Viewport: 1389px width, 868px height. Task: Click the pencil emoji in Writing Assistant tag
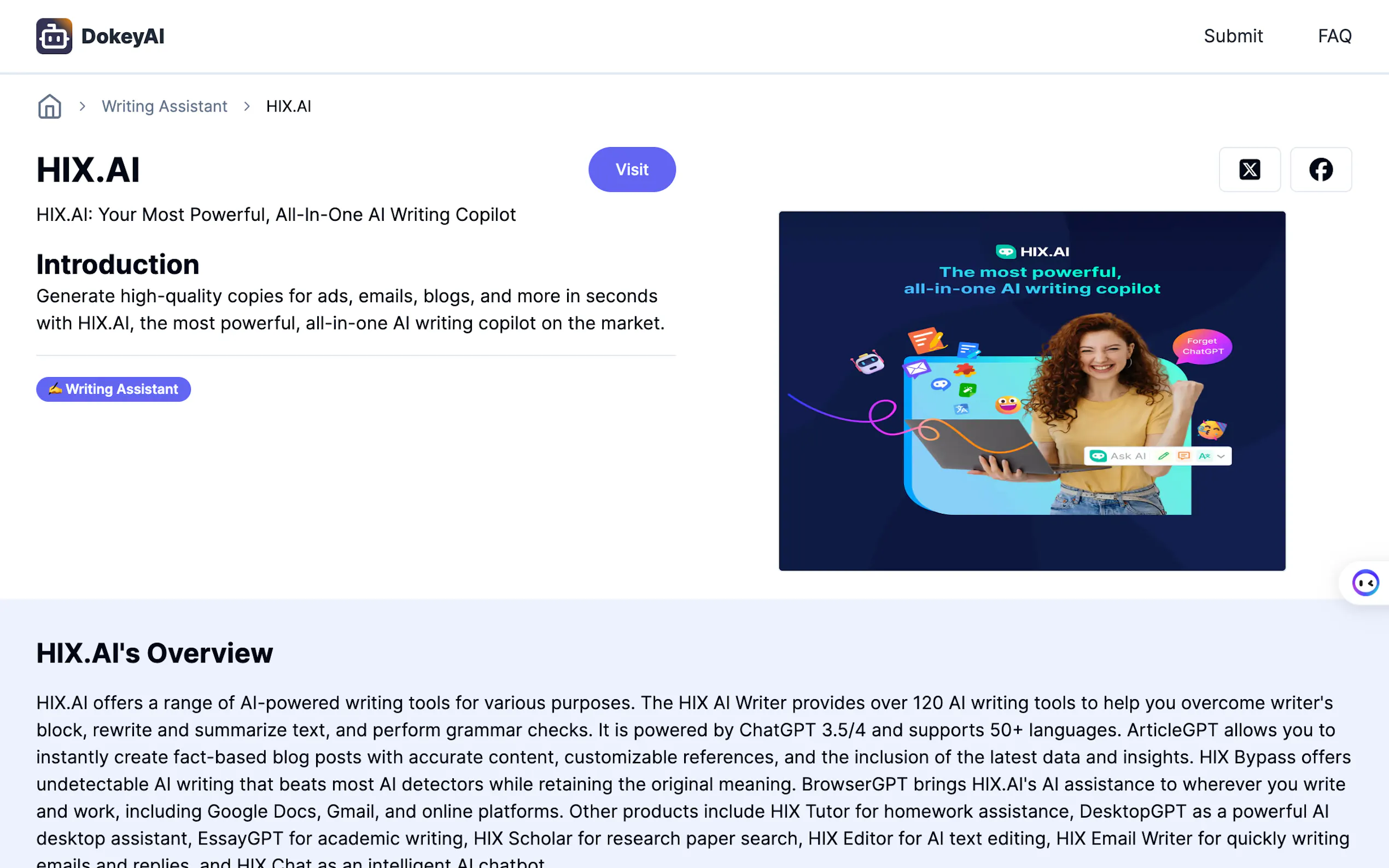pyautogui.click(x=55, y=389)
